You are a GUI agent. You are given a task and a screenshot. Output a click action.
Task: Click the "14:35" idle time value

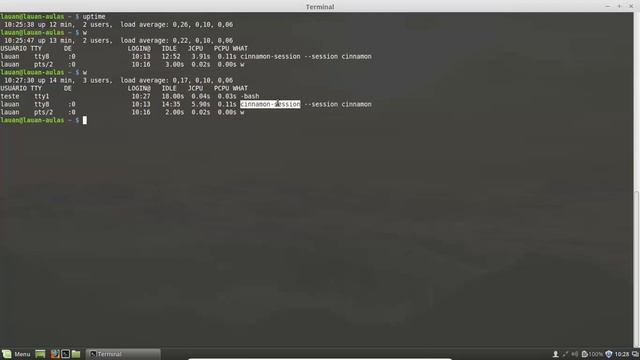pos(171,104)
